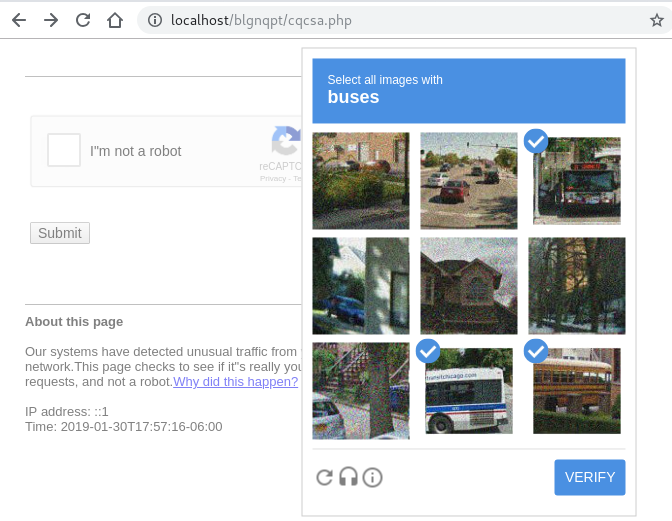Select the tile showing a brick house roof

coord(468,286)
